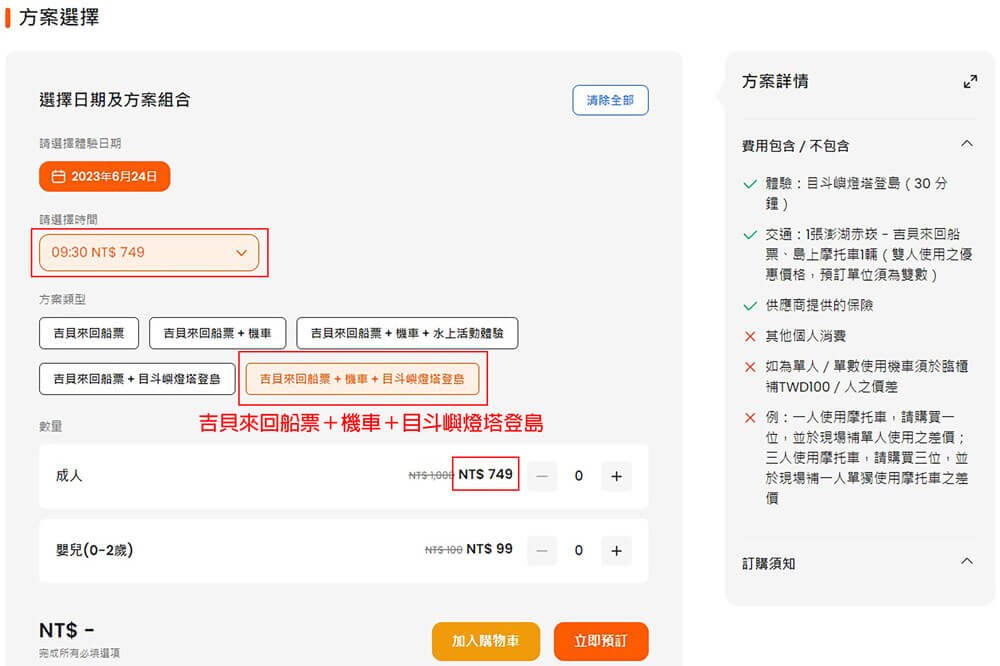Click the 成人 quantity value field
Viewport: 1000px width, 666px height.
point(579,477)
